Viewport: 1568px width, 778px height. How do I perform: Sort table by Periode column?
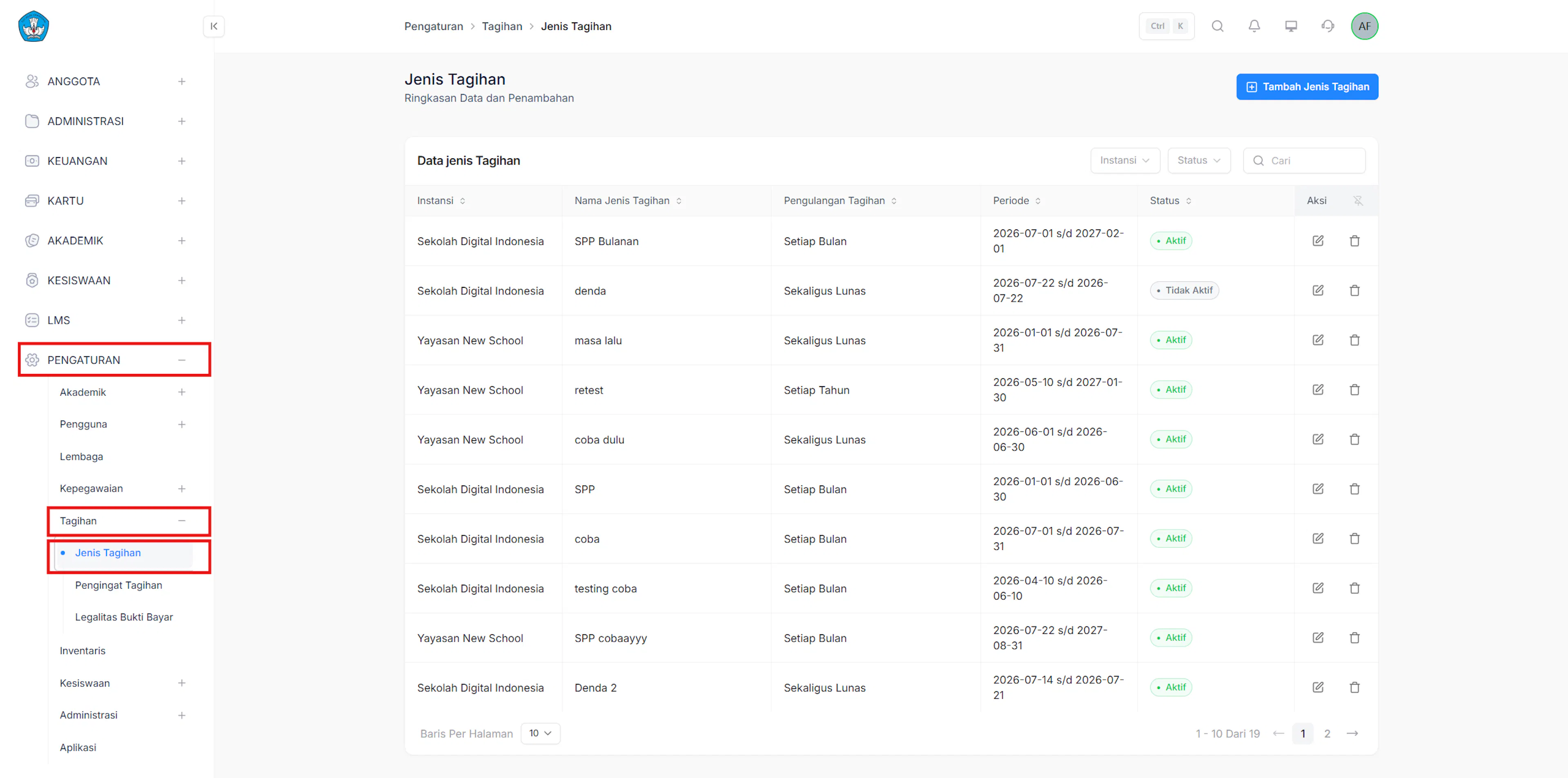1038,201
